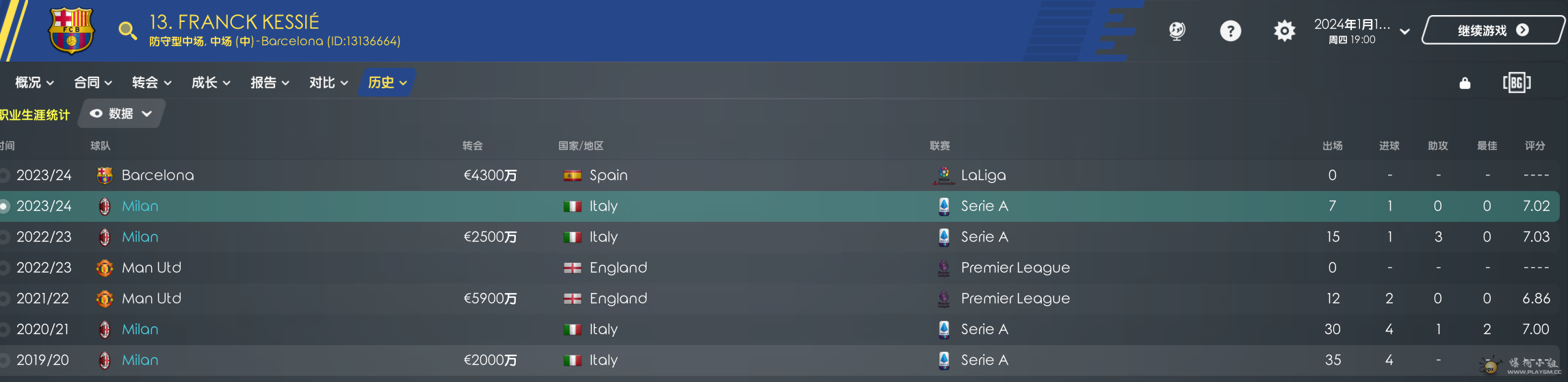Click the globe world icon
This screenshot has width=1568, height=382.
point(1177,31)
